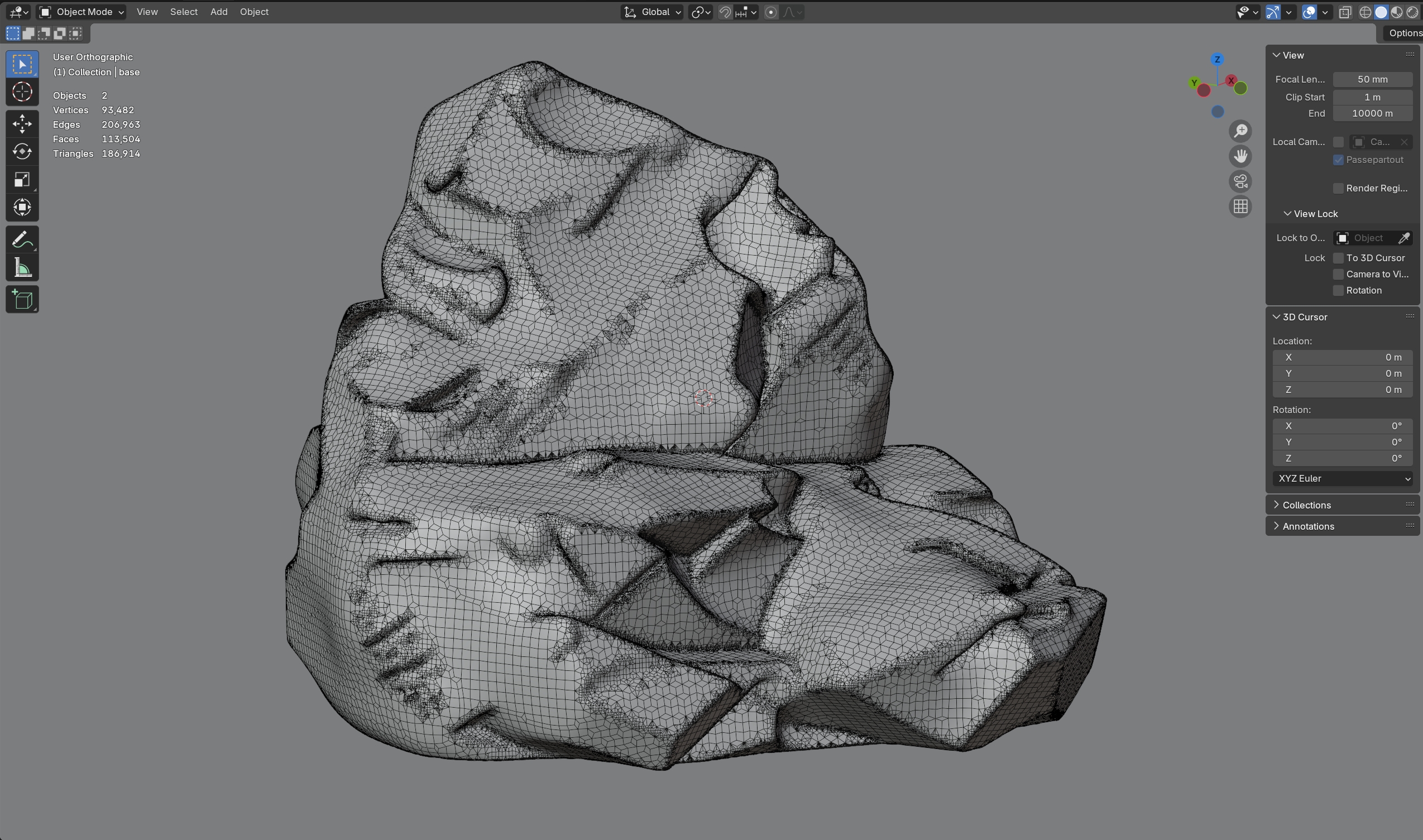Activate the Rotate tool

(x=22, y=151)
